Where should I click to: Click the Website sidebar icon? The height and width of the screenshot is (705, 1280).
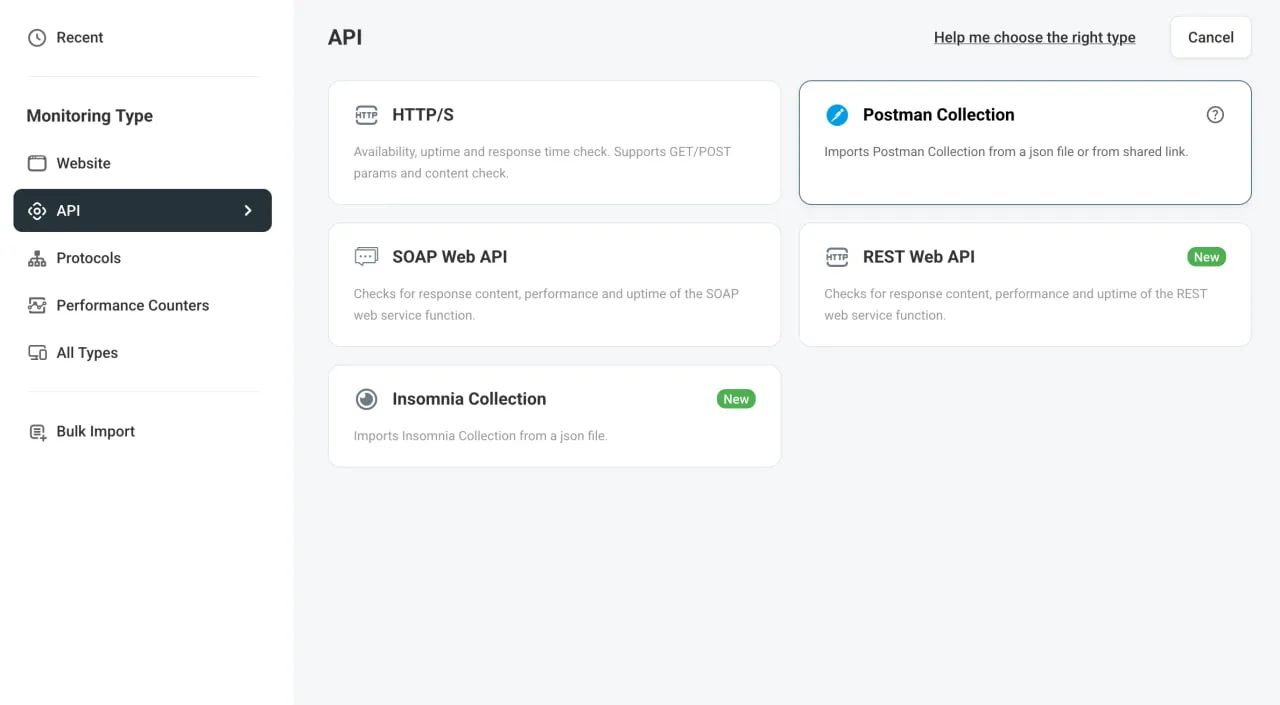pyautogui.click(x=36, y=163)
